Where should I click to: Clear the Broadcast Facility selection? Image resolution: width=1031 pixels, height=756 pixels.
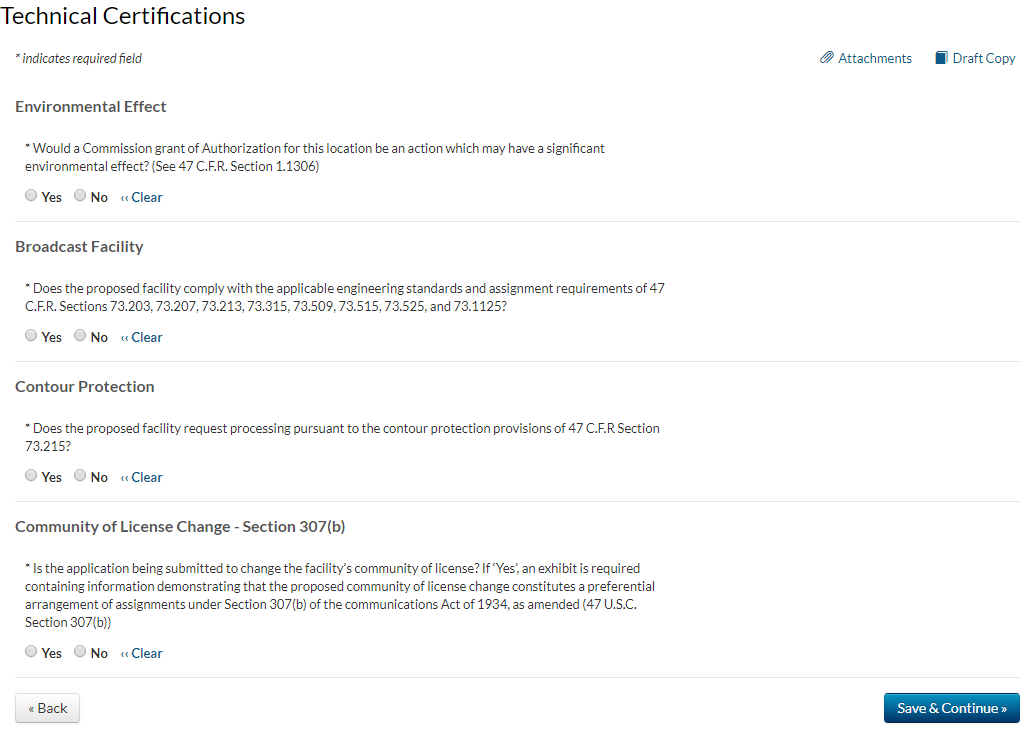142,338
